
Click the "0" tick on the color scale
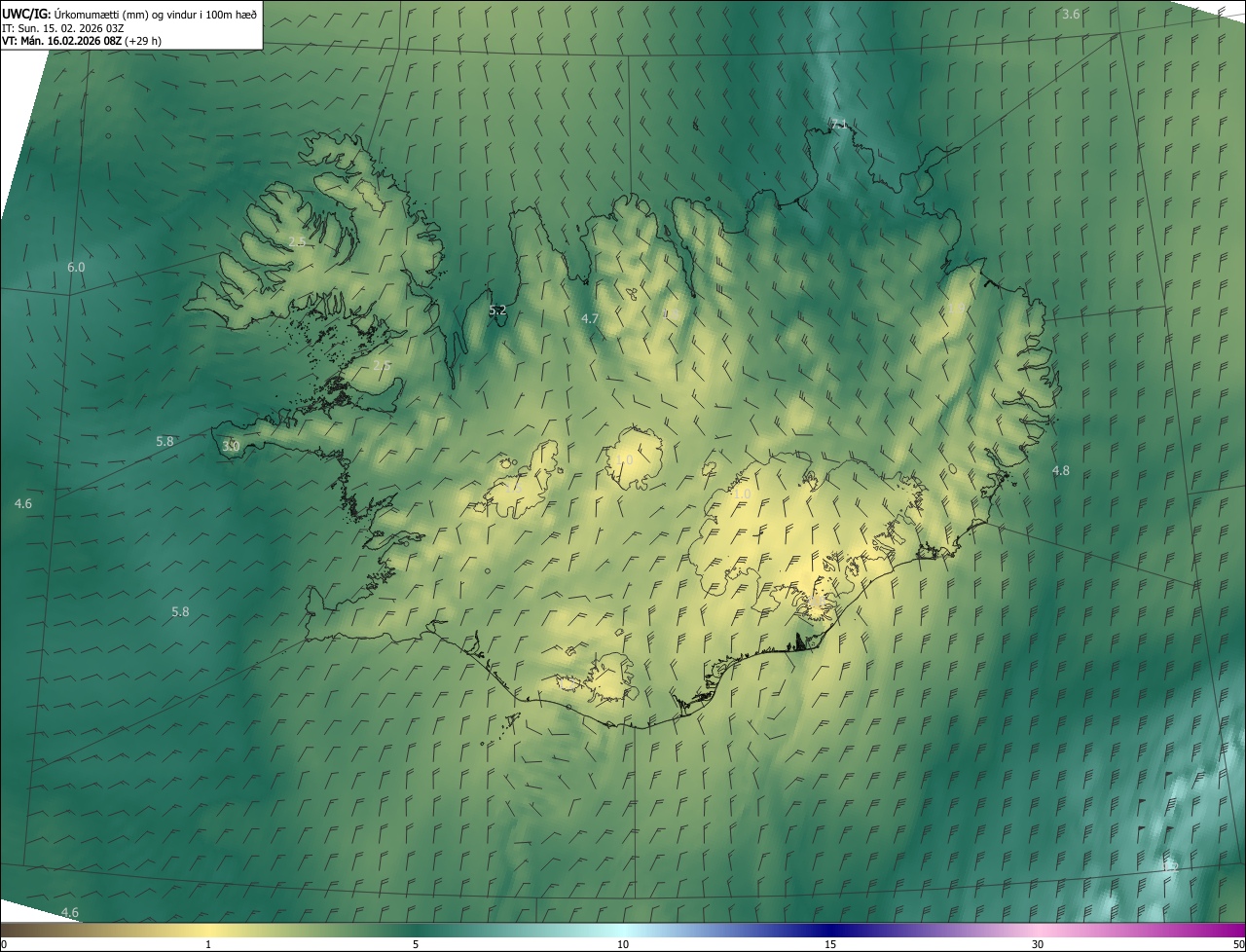[4, 944]
